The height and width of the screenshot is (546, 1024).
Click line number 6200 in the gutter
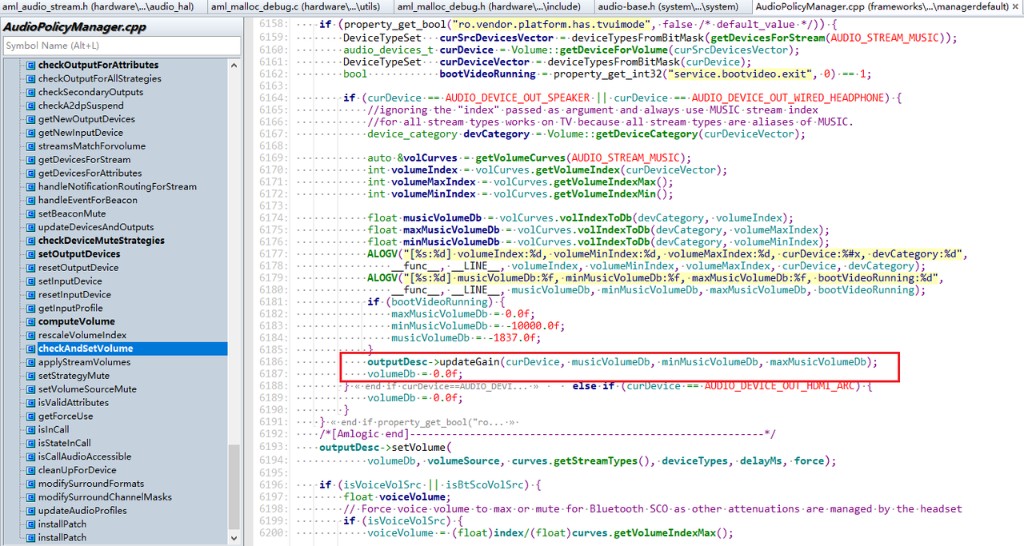271,533
